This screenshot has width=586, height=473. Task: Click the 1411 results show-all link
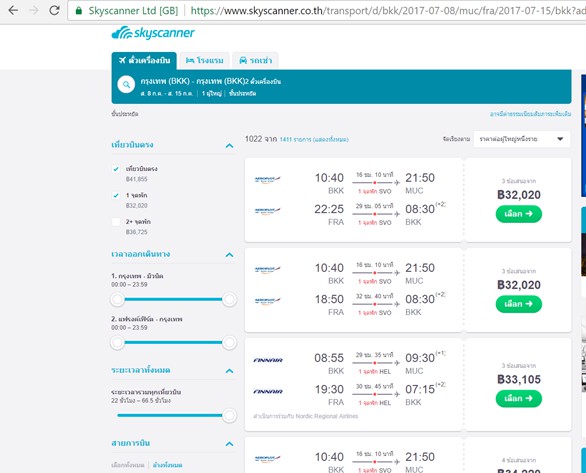point(314,139)
